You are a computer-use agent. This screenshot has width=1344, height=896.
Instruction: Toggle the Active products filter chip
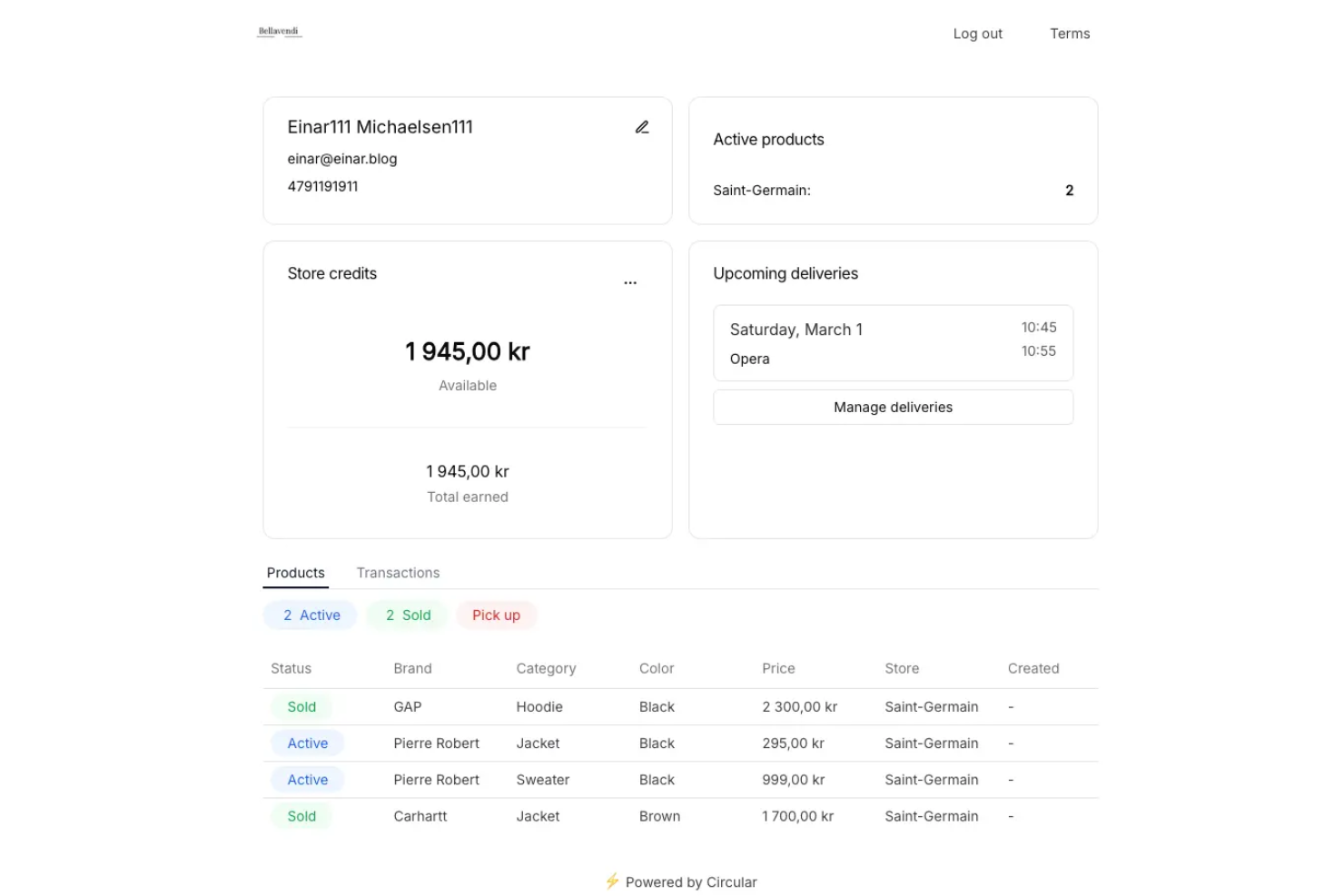(310, 615)
